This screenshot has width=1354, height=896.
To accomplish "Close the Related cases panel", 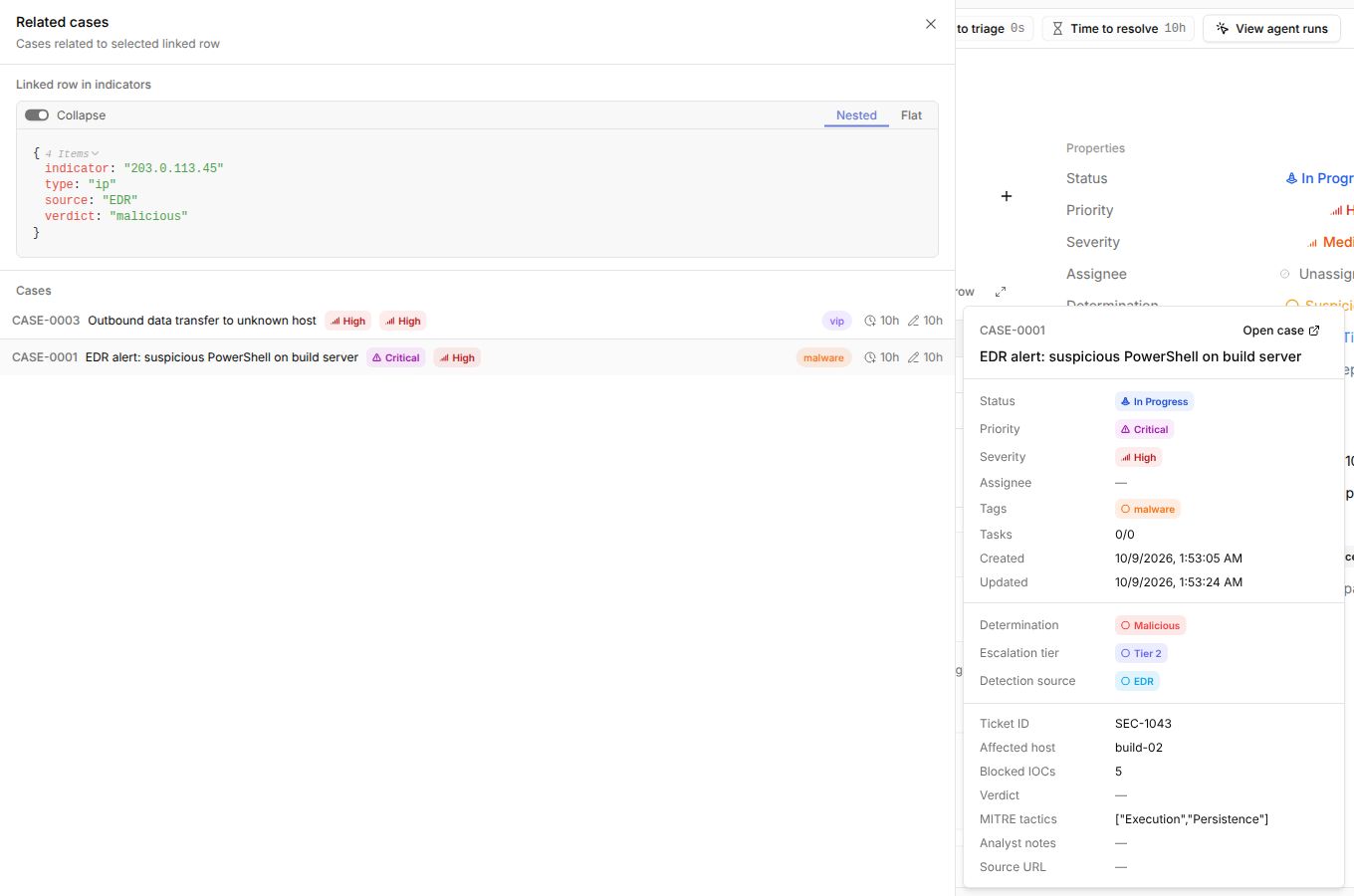I will click(x=931, y=24).
